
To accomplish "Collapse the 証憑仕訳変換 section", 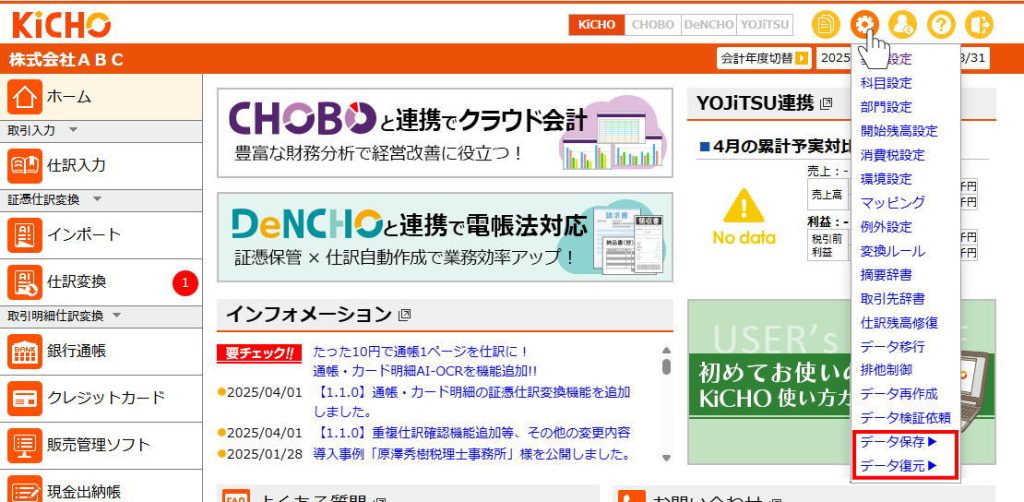I will point(97,199).
